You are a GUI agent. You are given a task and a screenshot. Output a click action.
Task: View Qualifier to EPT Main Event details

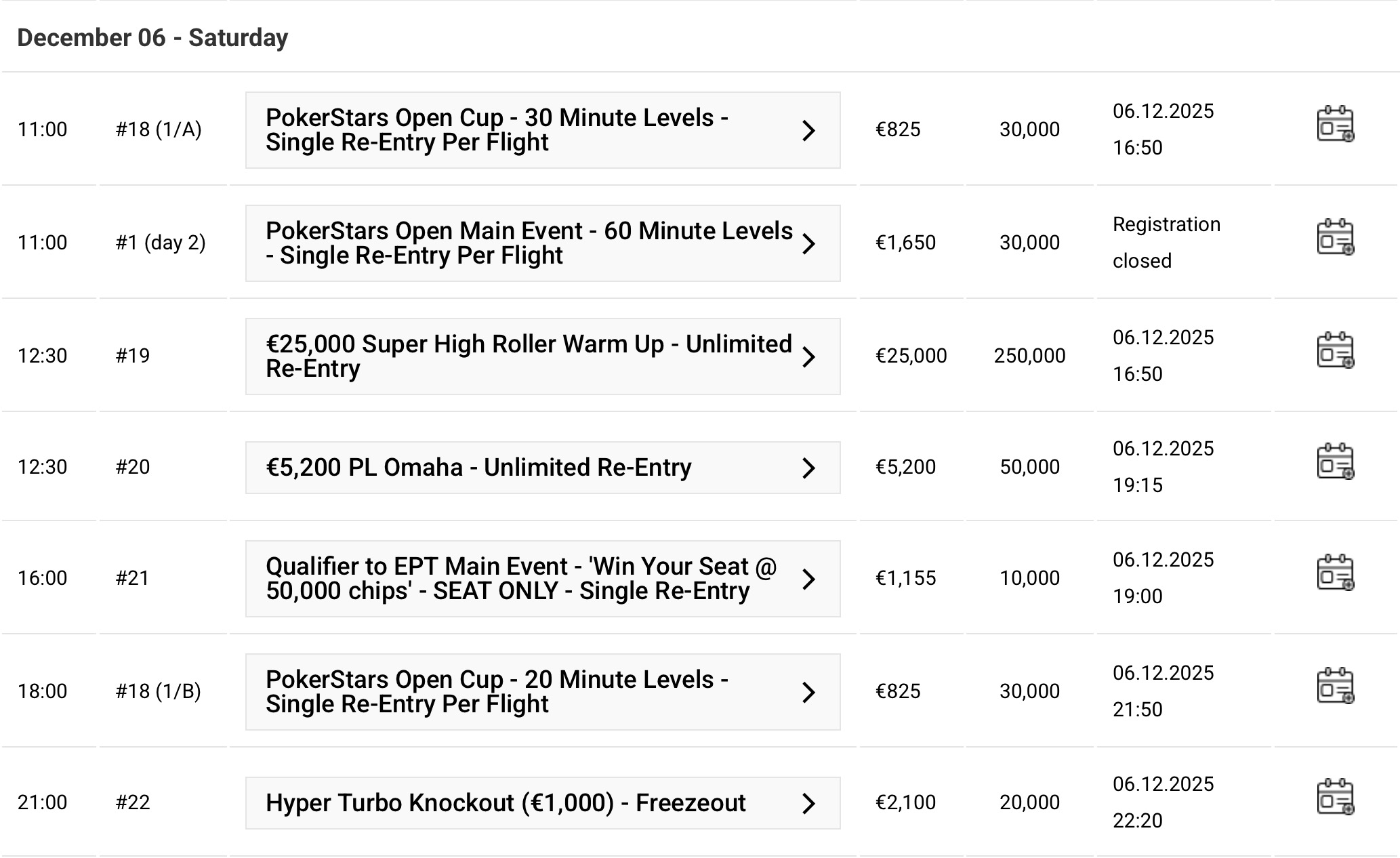tap(520, 579)
